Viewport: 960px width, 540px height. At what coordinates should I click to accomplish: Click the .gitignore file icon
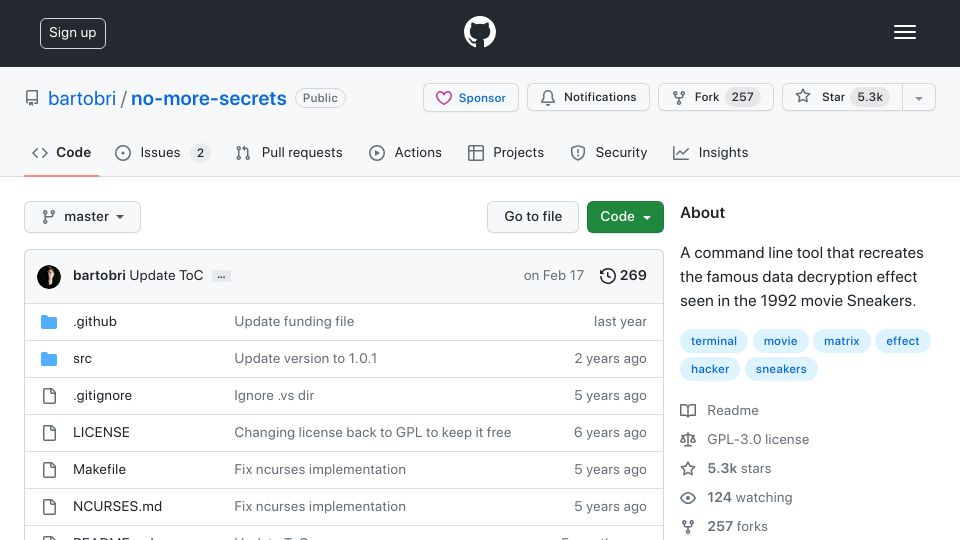tap(50, 396)
